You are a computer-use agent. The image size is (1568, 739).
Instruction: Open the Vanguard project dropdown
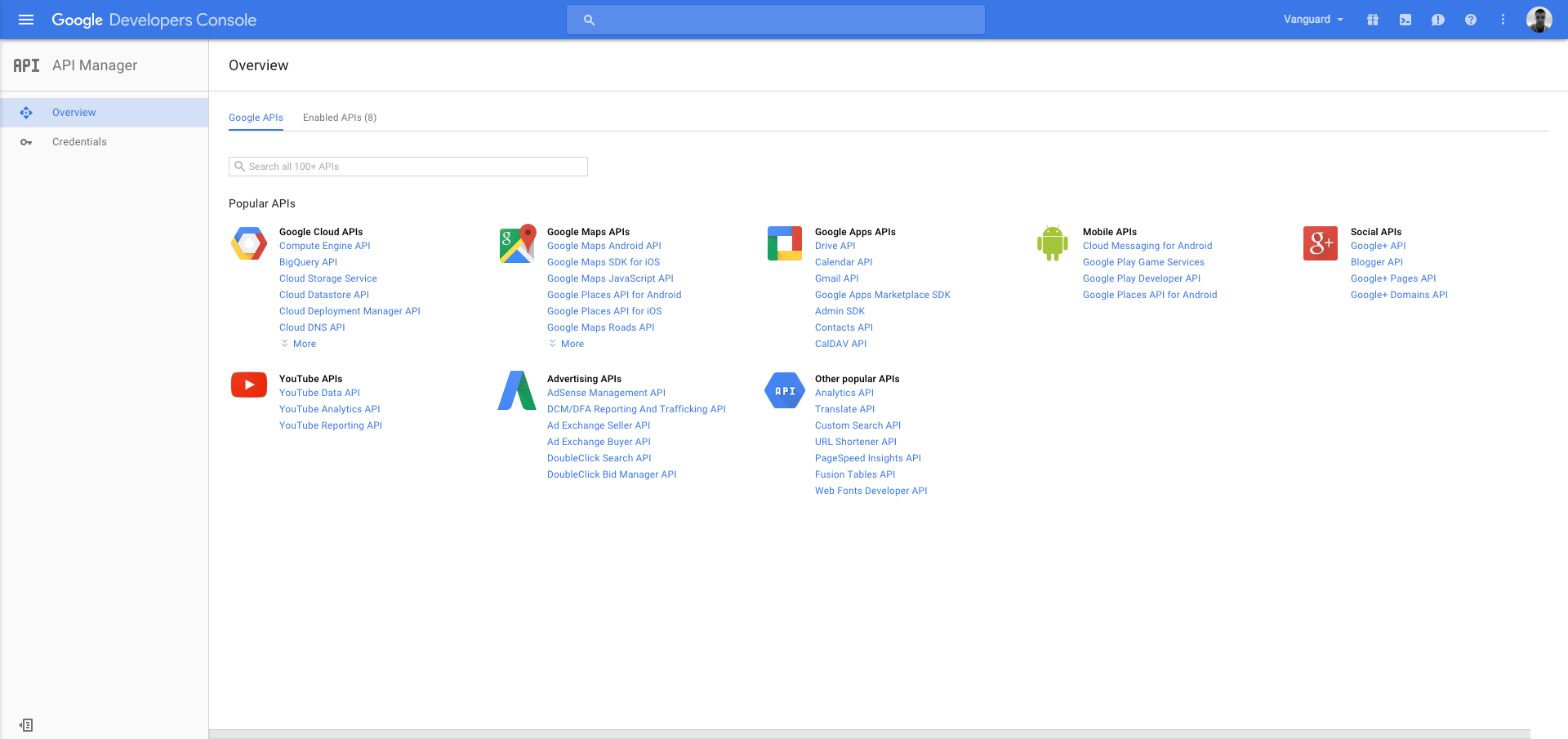pyautogui.click(x=1313, y=20)
